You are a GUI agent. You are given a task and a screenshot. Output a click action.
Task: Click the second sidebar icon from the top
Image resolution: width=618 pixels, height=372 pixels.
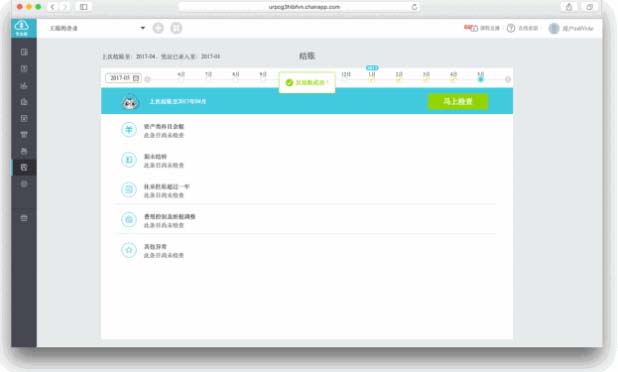pyautogui.click(x=24, y=69)
